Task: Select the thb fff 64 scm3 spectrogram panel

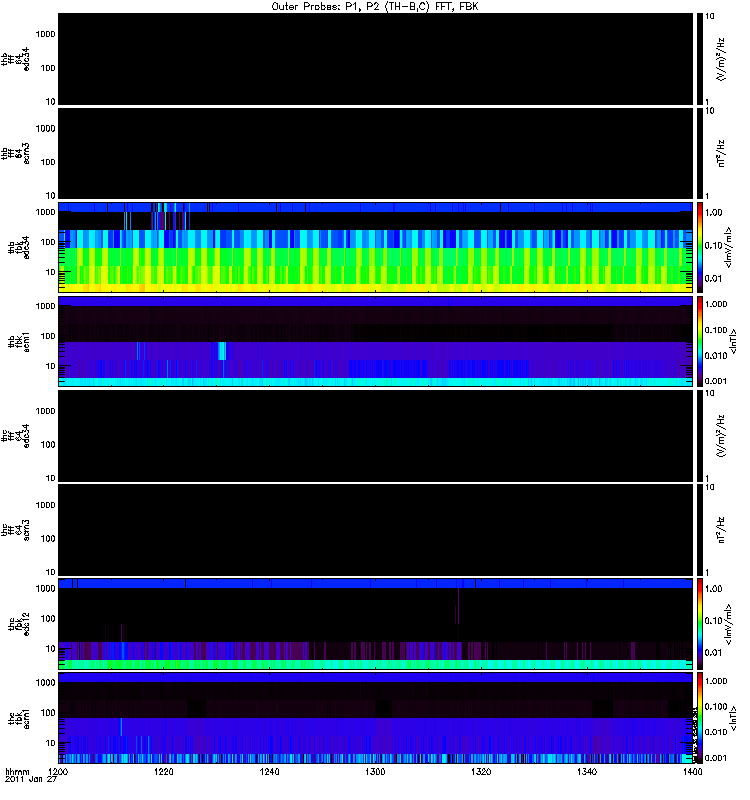Action: coord(375,153)
